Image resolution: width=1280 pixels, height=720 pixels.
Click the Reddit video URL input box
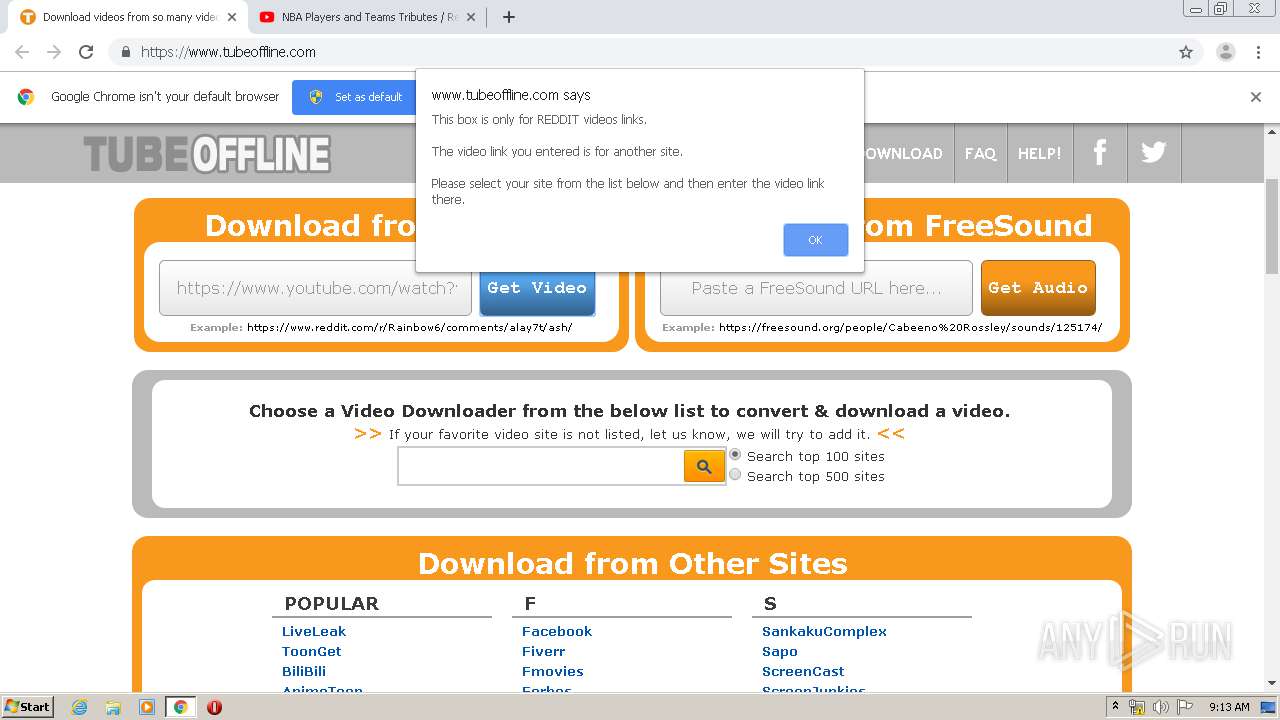[315, 288]
